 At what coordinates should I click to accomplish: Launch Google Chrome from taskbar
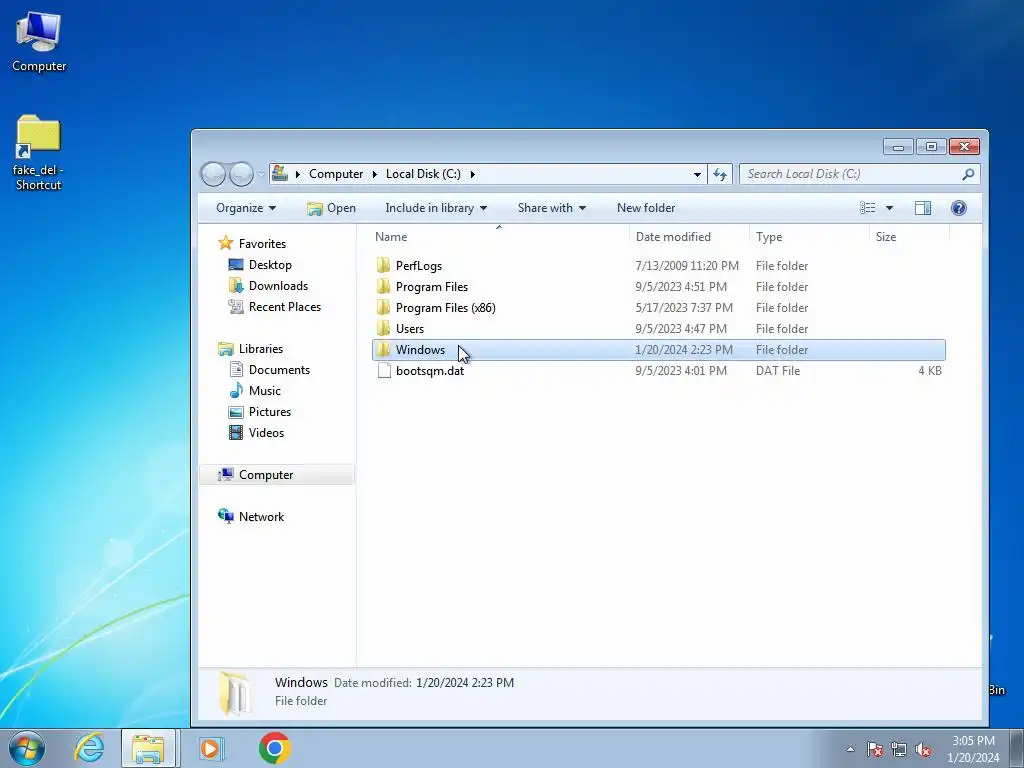274,748
